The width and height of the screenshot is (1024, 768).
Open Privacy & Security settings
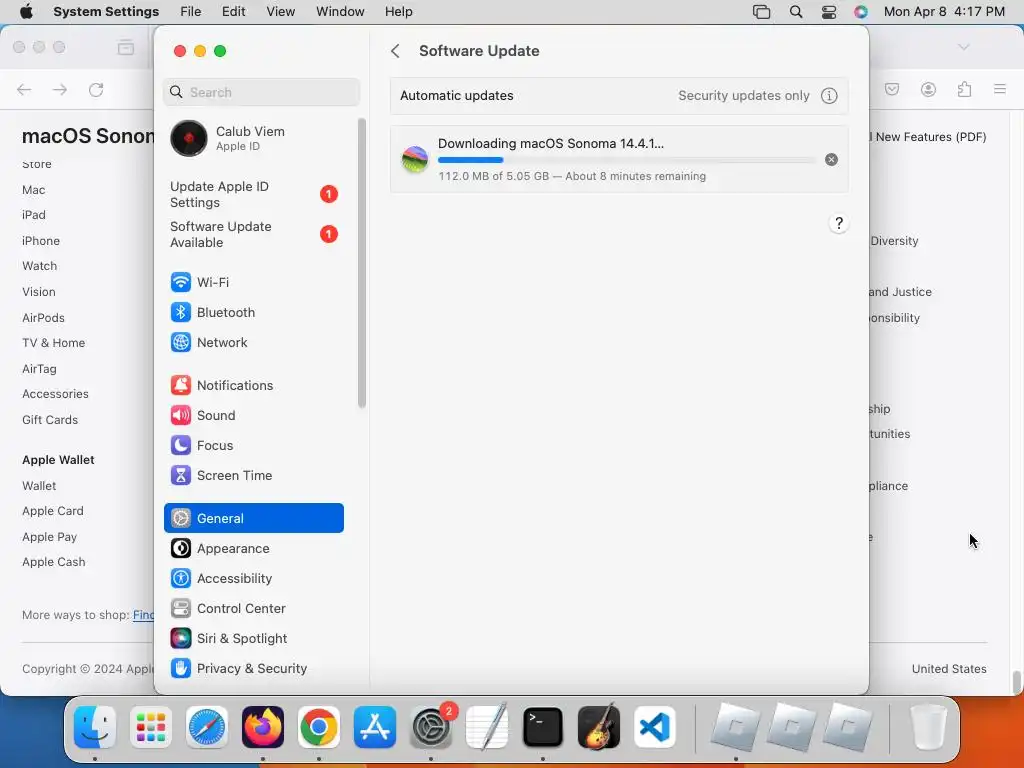253,669
